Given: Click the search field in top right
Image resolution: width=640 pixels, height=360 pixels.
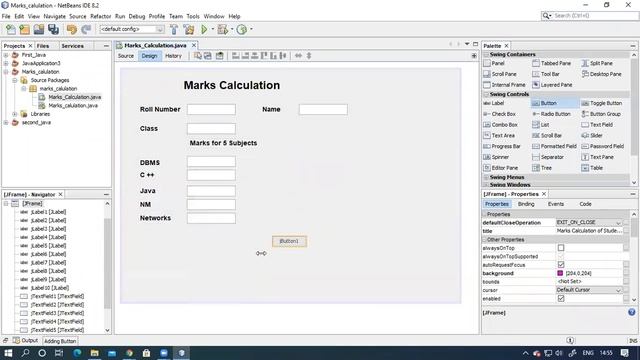Looking at the screenshot, I should coord(589,16).
